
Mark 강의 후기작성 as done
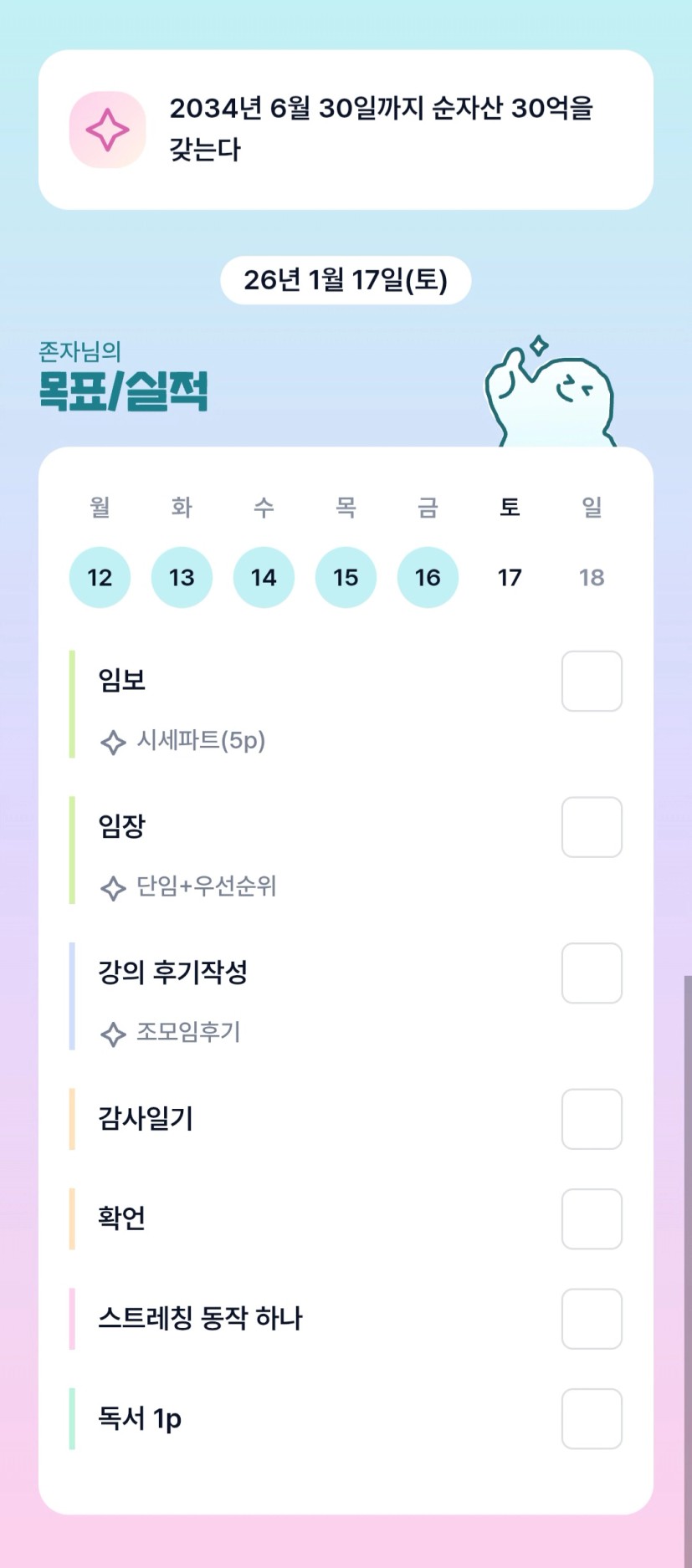click(x=592, y=973)
